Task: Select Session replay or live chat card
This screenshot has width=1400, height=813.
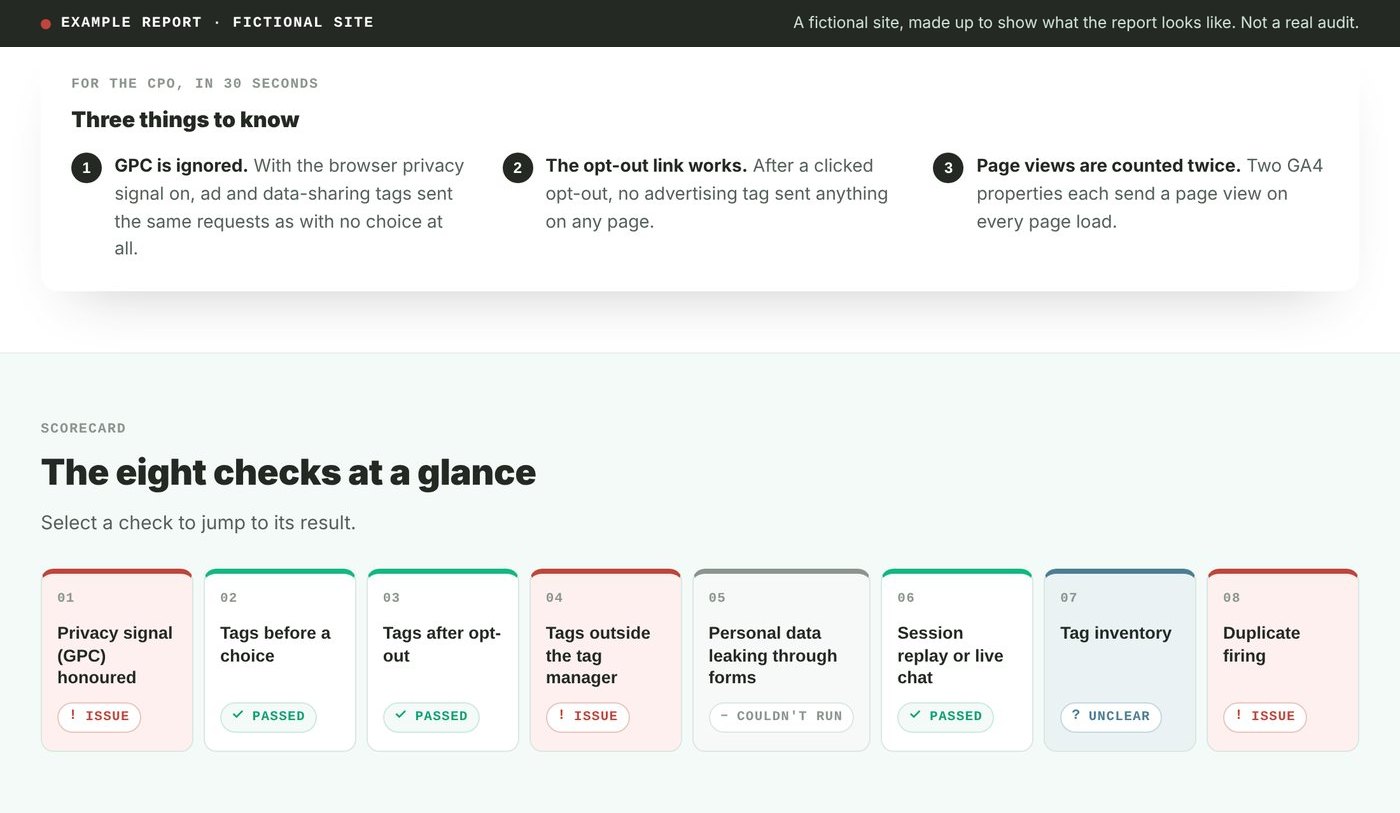Action: (957, 660)
